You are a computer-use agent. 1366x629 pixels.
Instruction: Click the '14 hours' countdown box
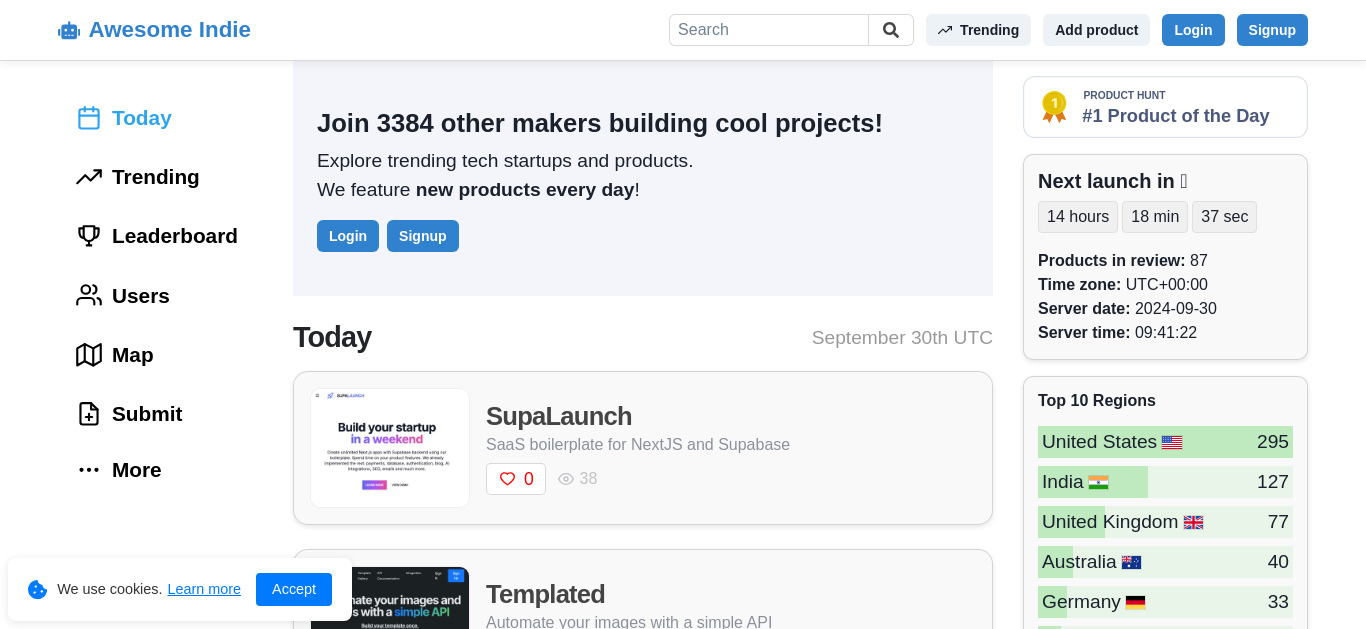tap(1078, 217)
